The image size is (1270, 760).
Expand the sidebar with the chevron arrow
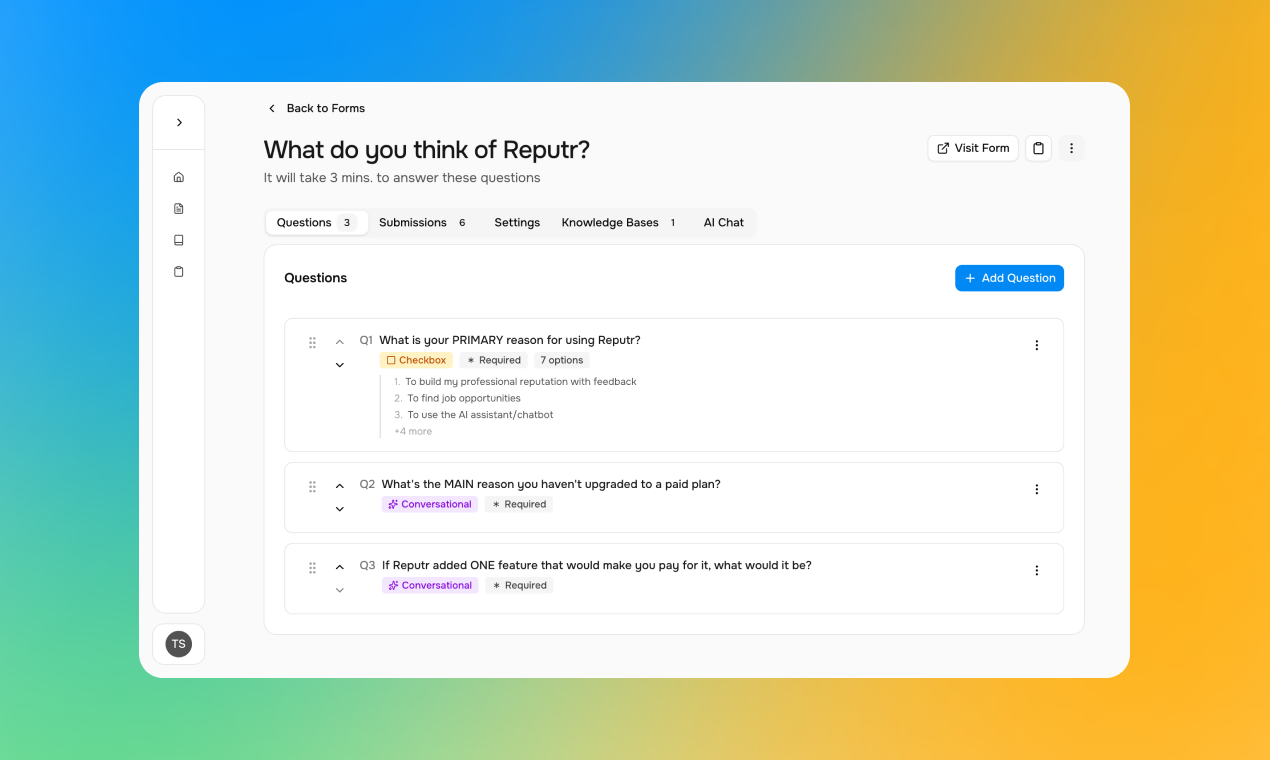coord(179,122)
